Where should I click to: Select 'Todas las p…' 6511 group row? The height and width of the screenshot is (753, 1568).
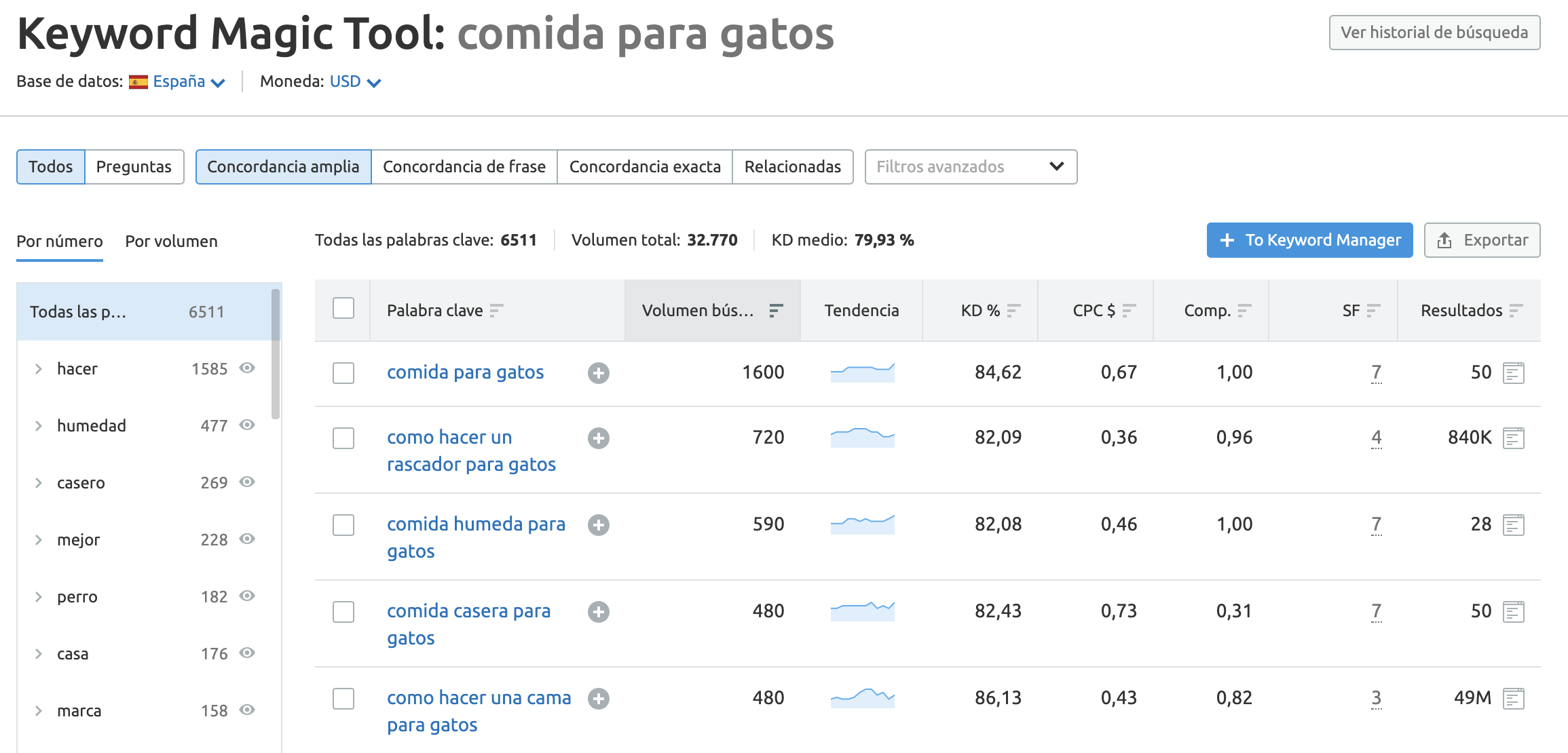pyautogui.click(x=149, y=311)
